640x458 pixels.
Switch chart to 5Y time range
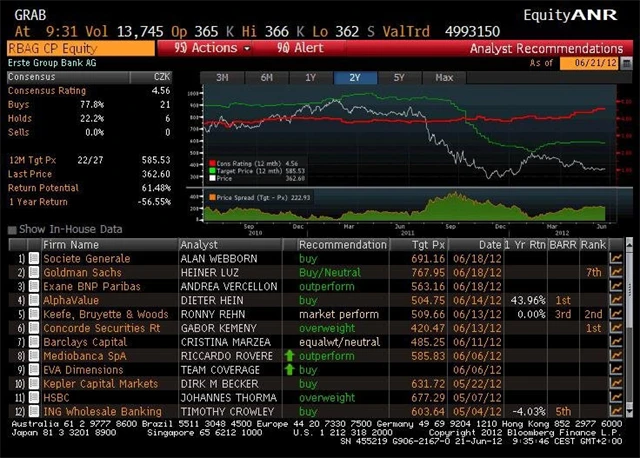398,77
